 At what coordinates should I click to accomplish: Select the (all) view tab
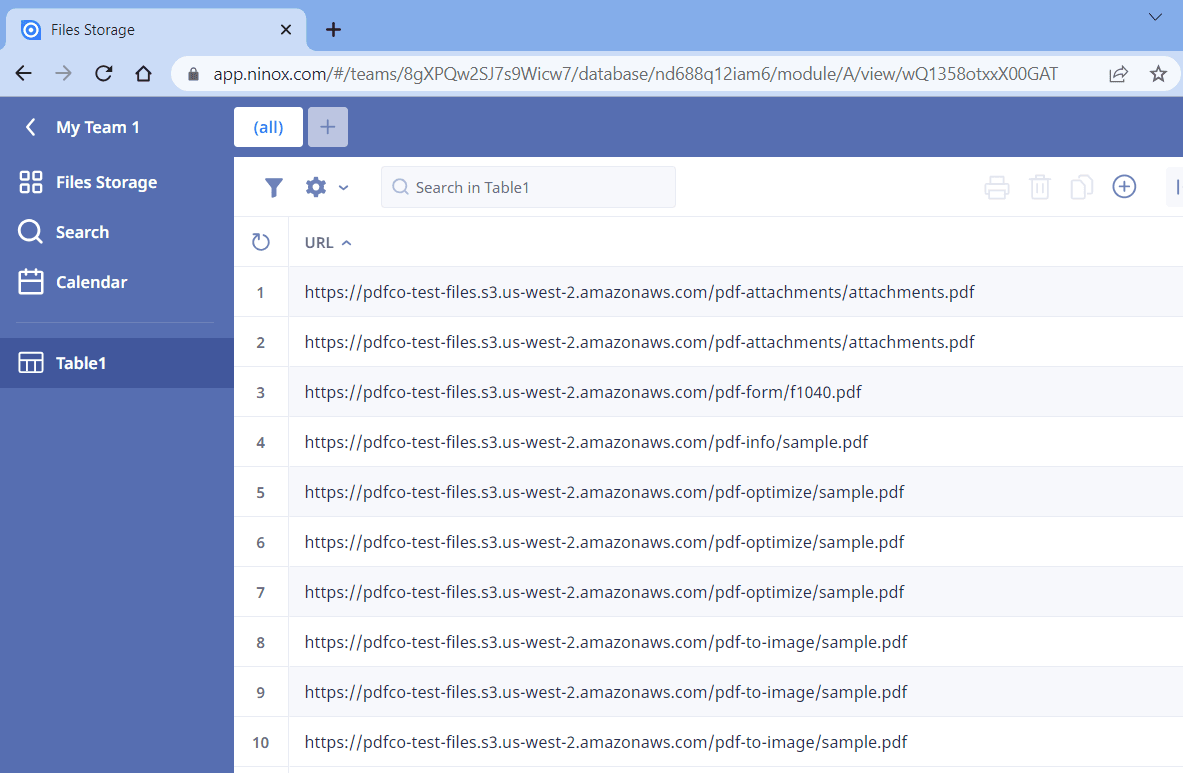click(x=269, y=127)
